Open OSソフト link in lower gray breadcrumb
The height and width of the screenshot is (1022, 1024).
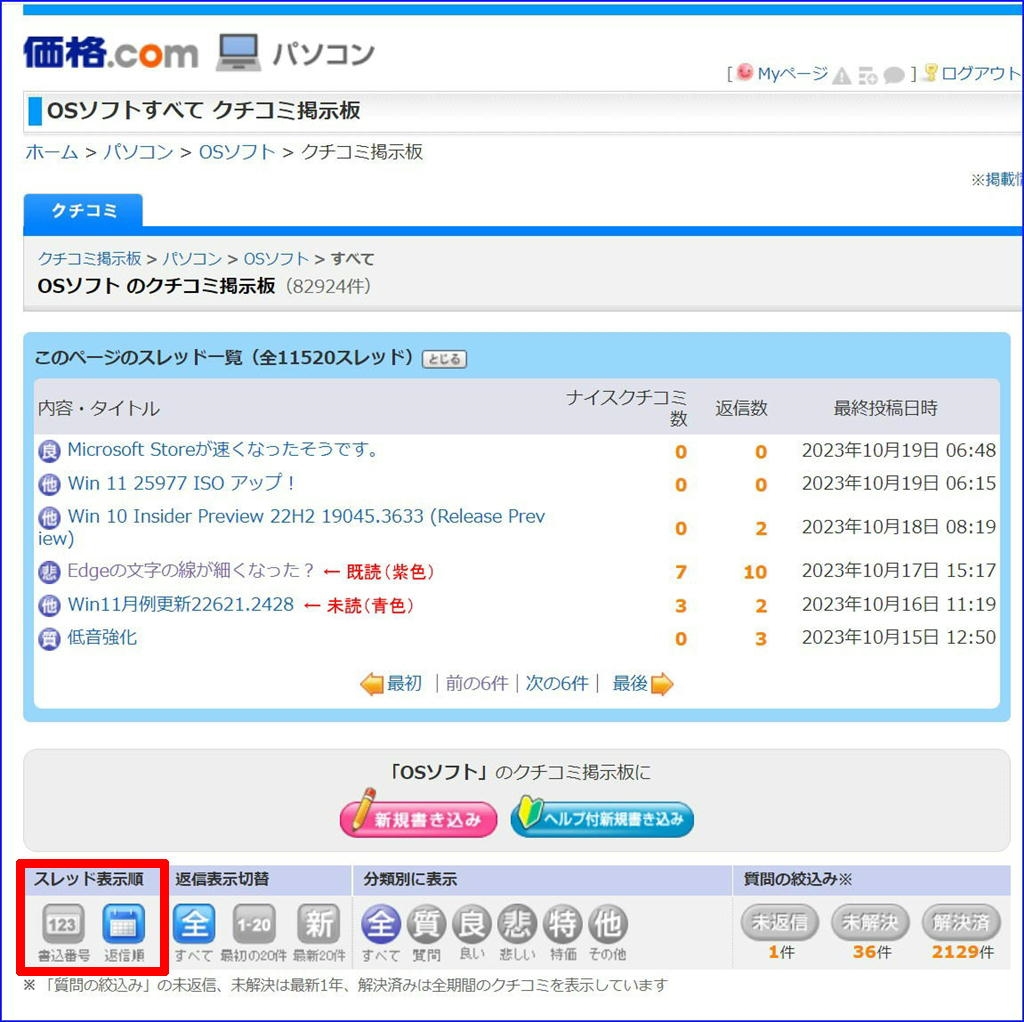[276, 259]
